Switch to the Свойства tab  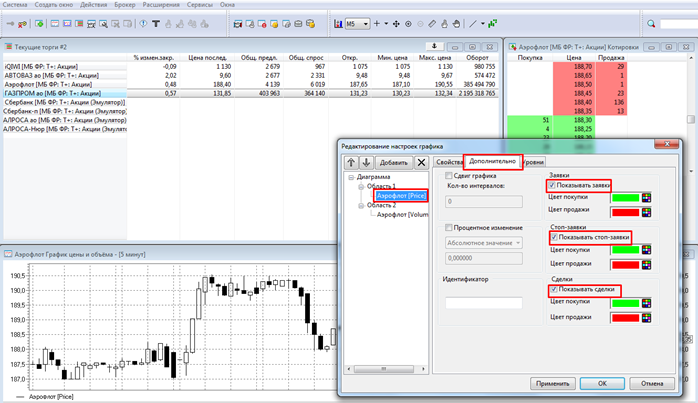click(449, 162)
